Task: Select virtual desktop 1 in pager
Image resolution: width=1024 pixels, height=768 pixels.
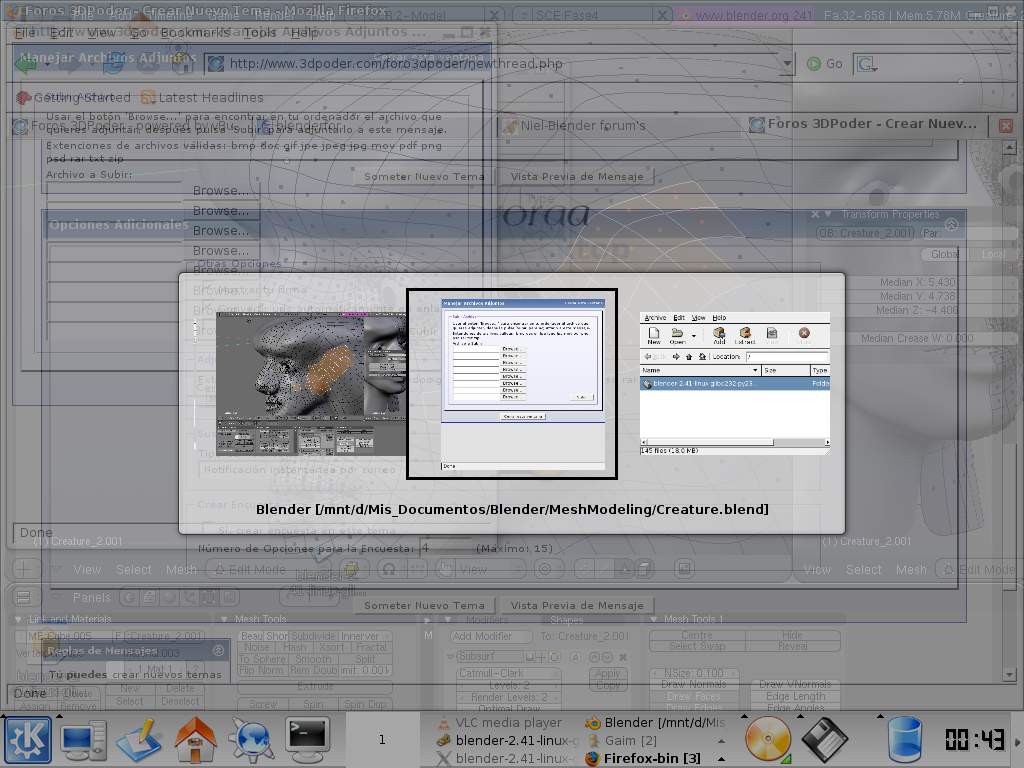Action: (382, 739)
